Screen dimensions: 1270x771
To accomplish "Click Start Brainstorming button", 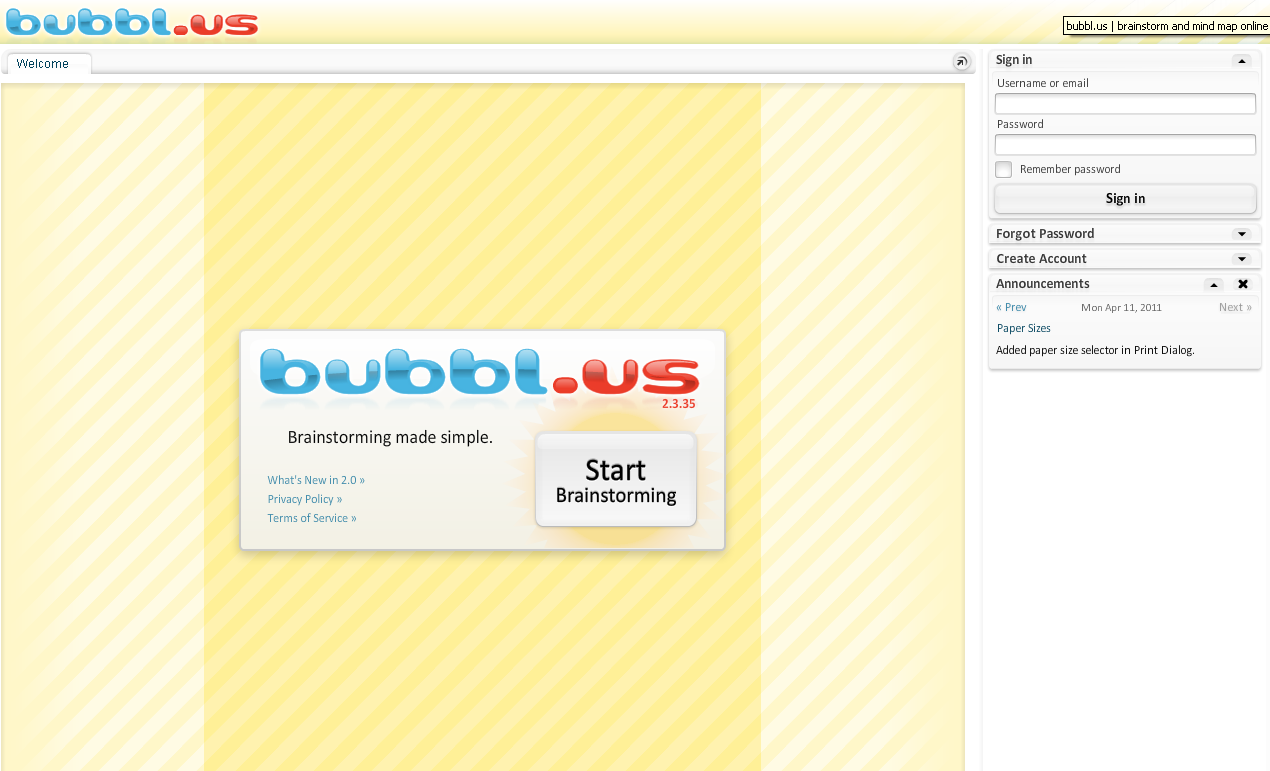I will [616, 480].
